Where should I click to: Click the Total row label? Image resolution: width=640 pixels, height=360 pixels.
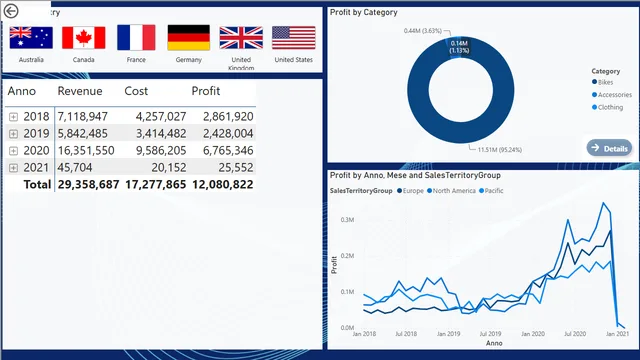pos(37,184)
